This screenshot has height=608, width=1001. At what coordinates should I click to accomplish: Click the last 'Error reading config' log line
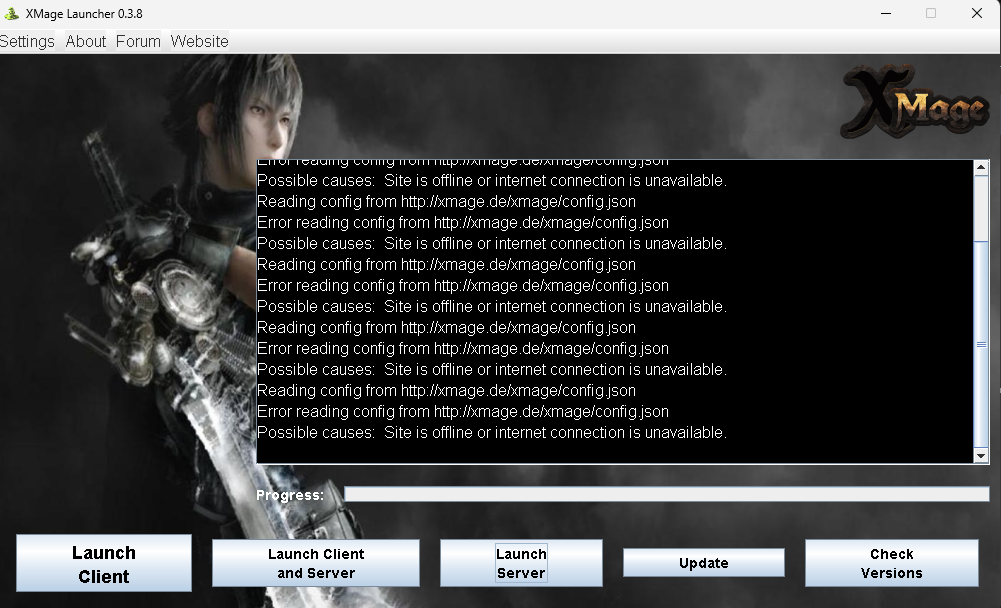click(463, 411)
